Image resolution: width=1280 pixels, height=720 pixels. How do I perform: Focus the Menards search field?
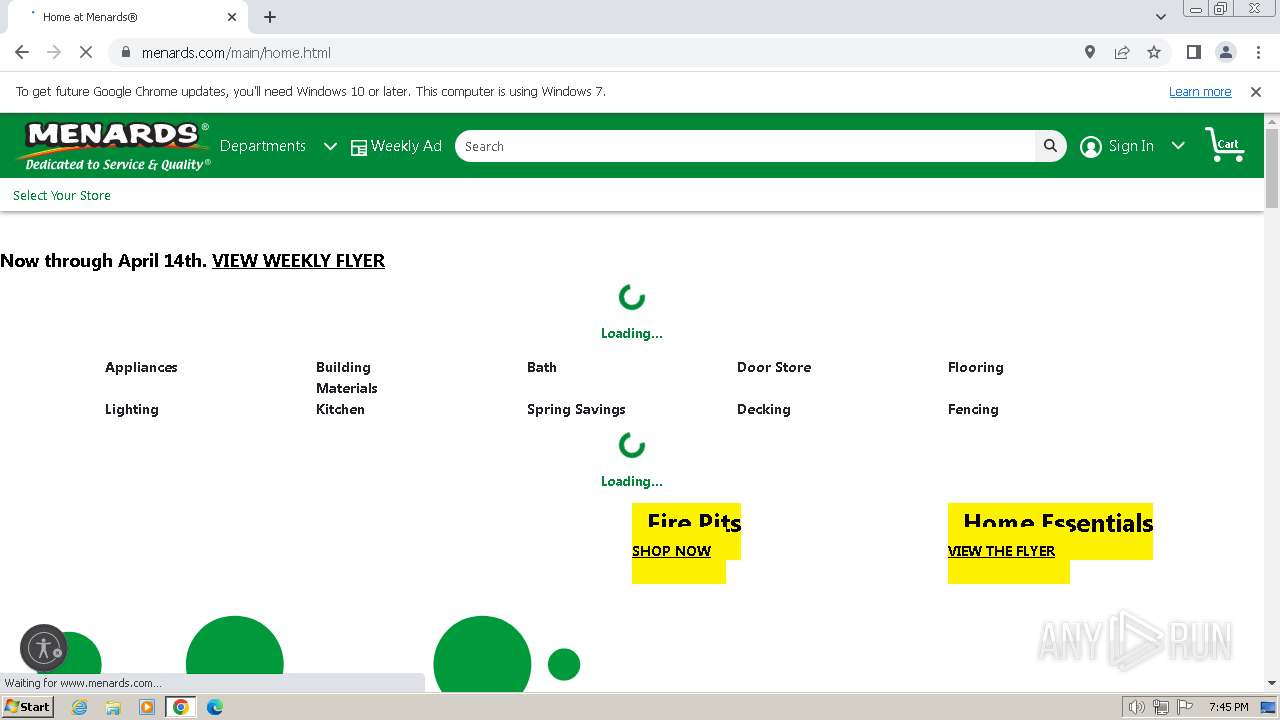(x=745, y=146)
